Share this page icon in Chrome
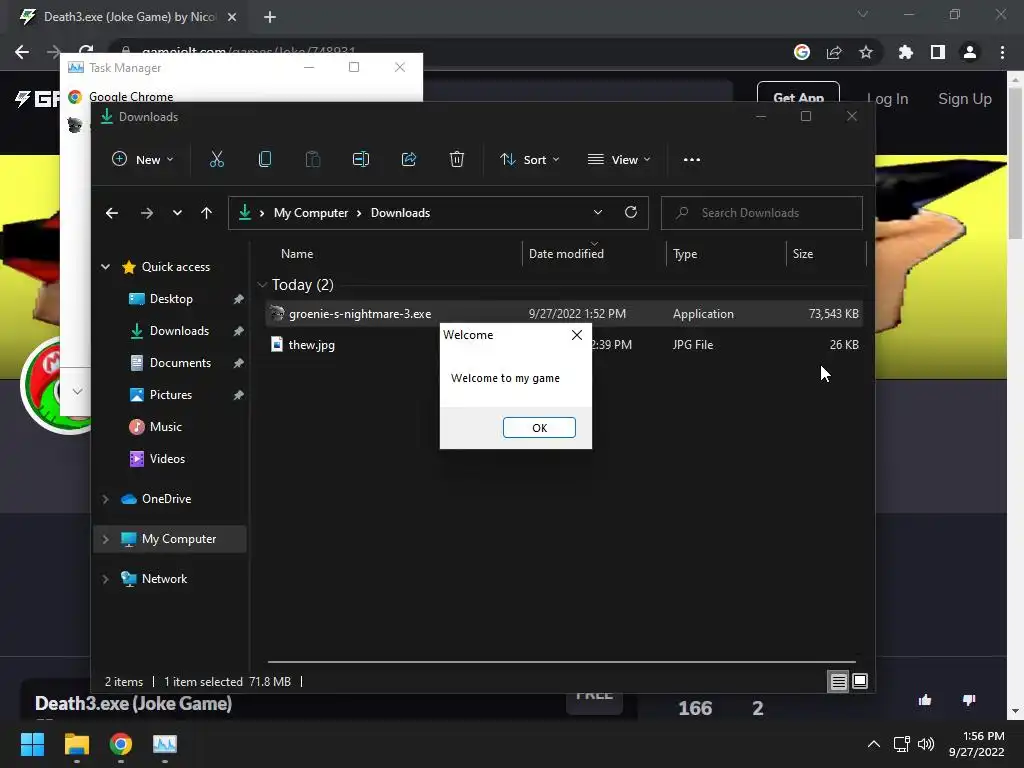 [834, 52]
